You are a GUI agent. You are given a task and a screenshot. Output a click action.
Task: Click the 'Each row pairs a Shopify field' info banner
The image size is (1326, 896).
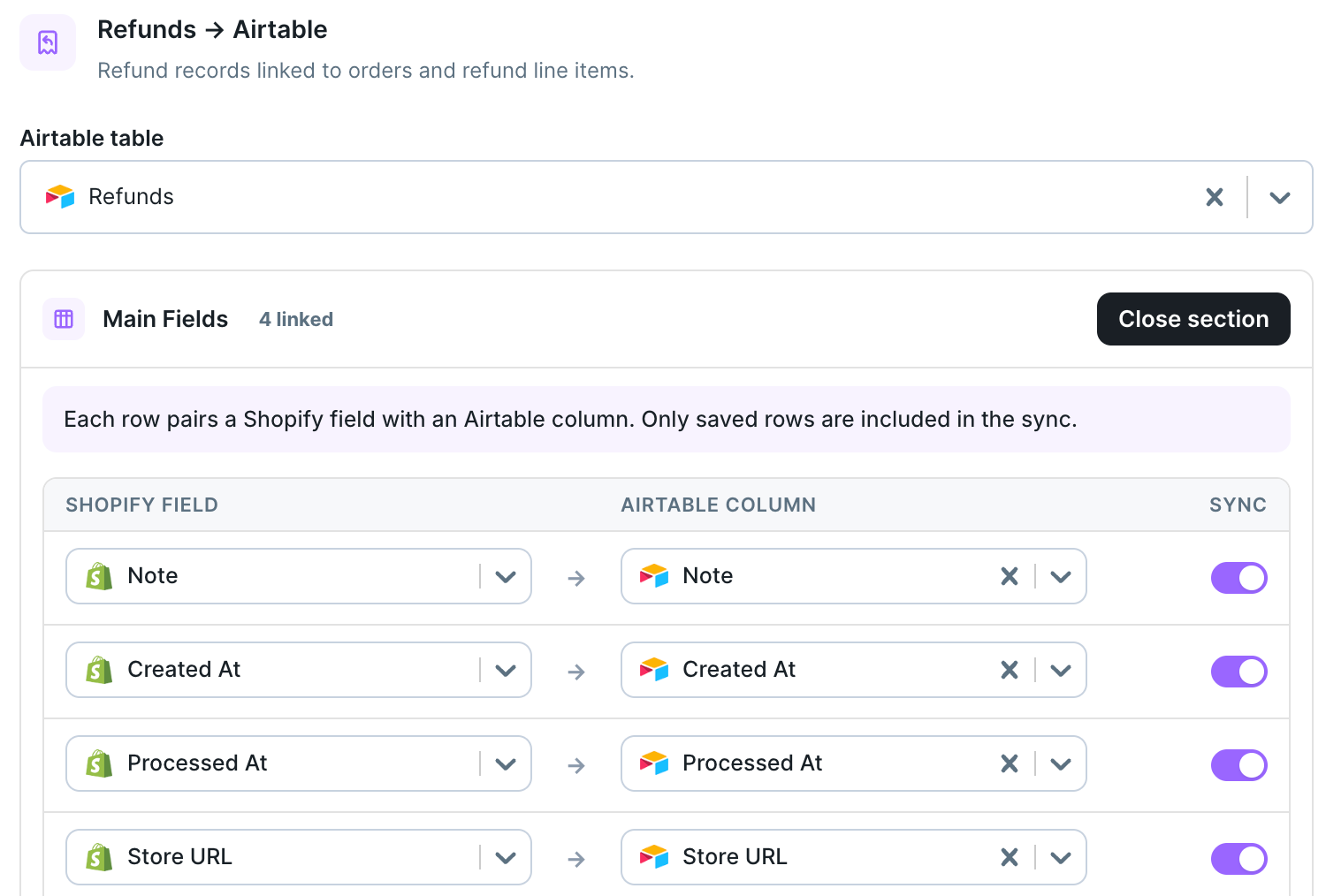click(x=667, y=420)
